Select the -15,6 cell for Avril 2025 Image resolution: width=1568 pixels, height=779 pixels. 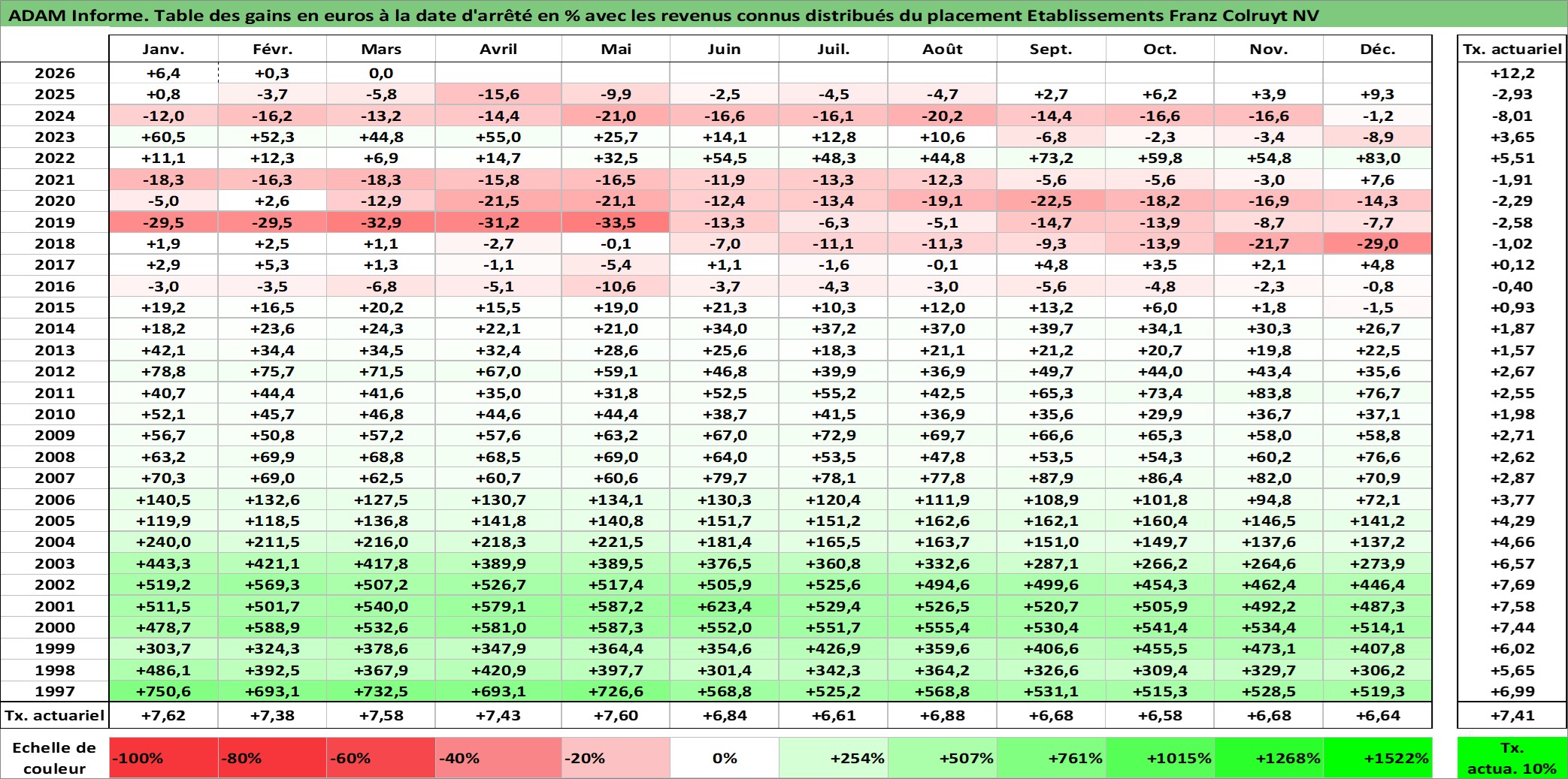pos(498,94)
